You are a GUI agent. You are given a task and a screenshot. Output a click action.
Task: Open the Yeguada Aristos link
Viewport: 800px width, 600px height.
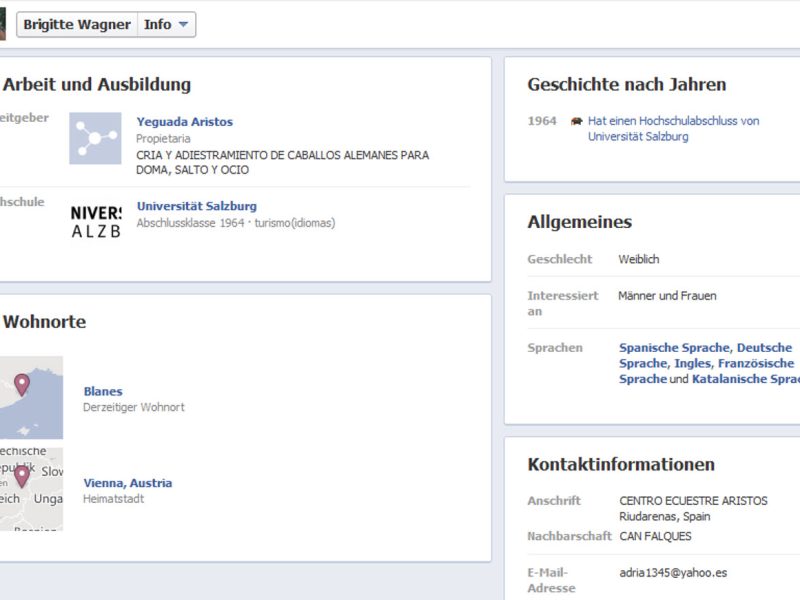[184, 122]
